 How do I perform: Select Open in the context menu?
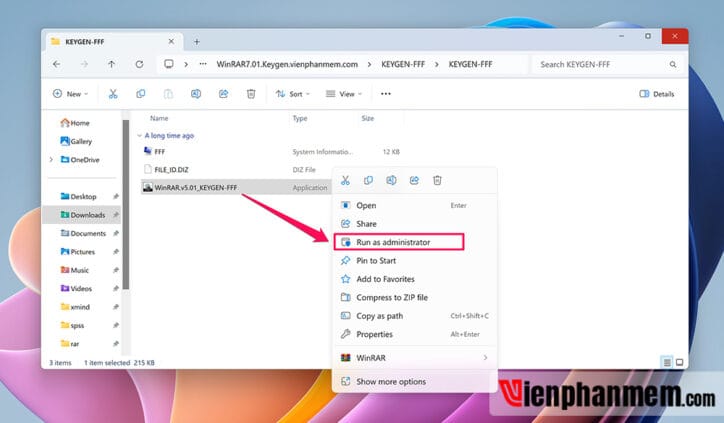coord(414,205)
